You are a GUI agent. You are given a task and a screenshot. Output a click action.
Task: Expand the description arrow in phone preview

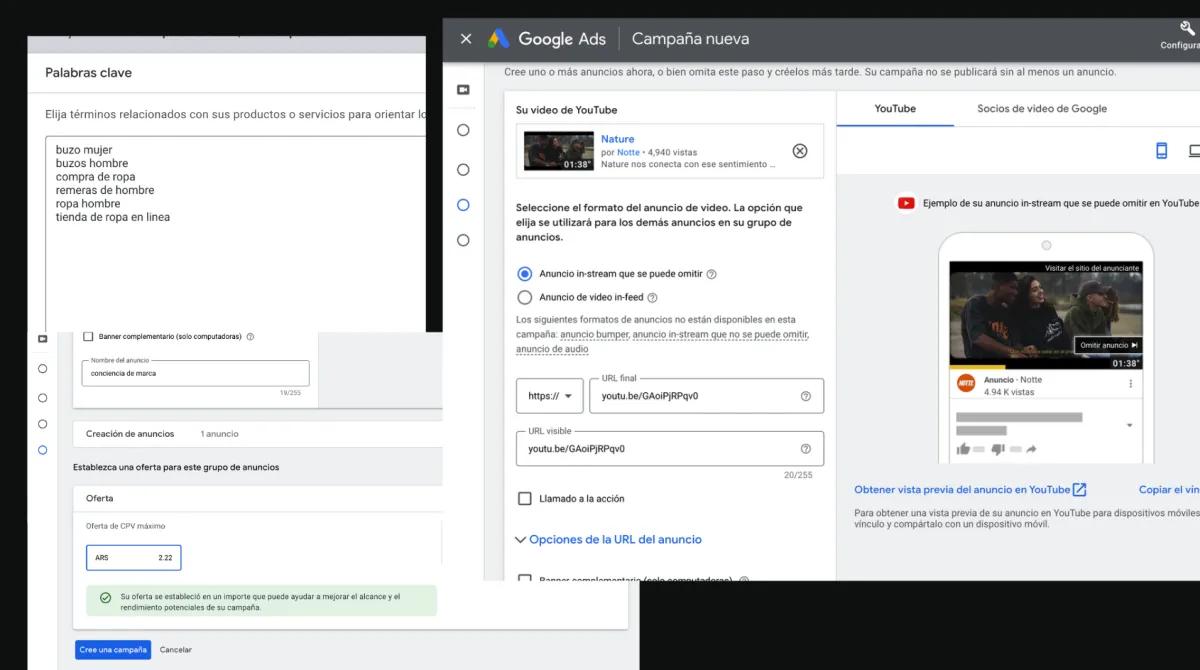coord(1130,425)
